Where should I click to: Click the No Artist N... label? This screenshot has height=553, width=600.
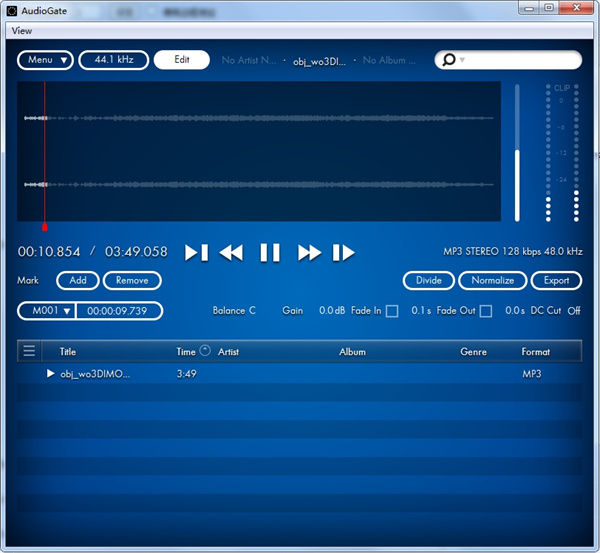pos(249,60)
